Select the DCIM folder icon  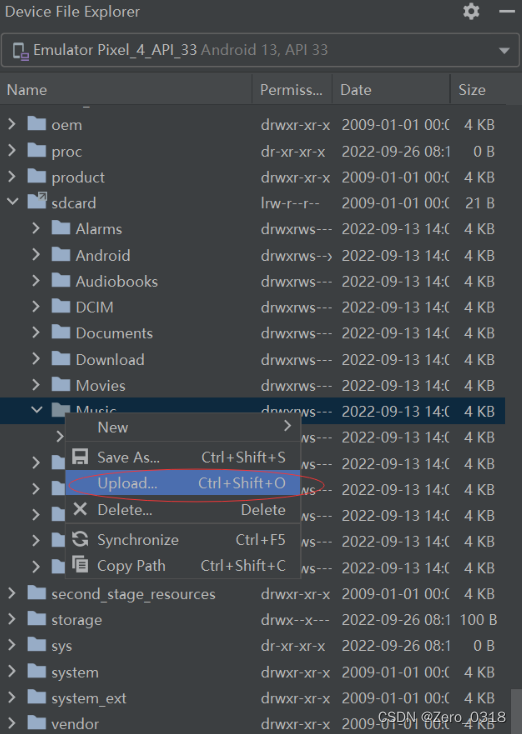point(61,306)
